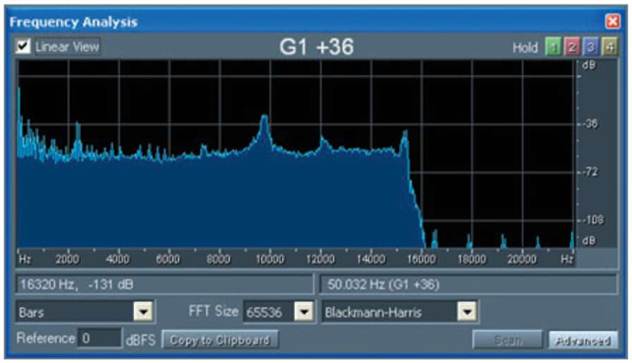Click the G1 +36 note label
Image resolution: width=632 pixels, height=363 pixels.
[x=317, y=47]
